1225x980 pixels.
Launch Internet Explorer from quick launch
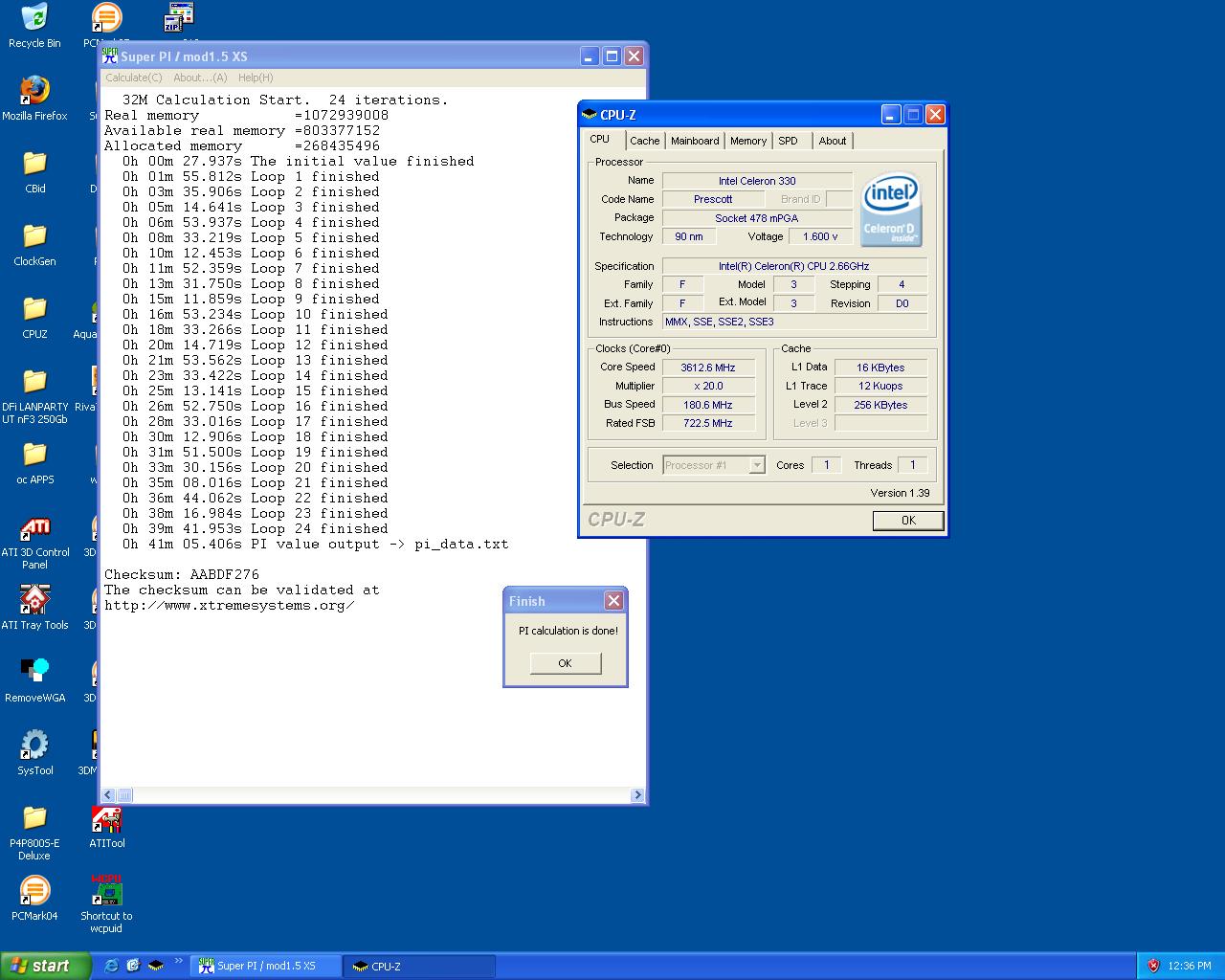point(111,966)
